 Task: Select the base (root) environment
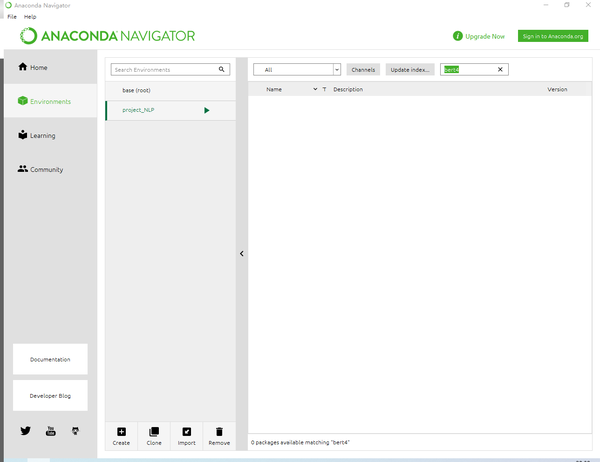(x=171, y=90)
